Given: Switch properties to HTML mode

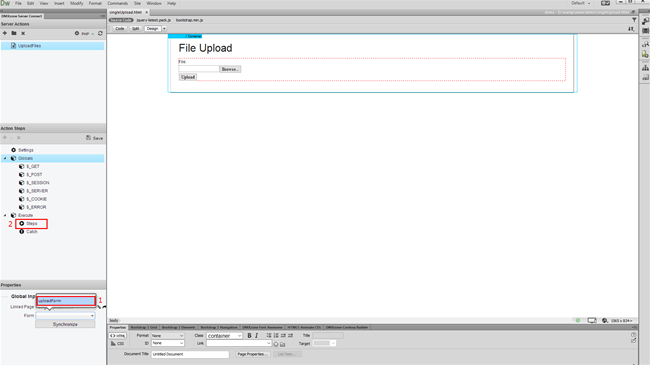Looking at the screenshot, I should pyautogui.click(x=118, y=336).
